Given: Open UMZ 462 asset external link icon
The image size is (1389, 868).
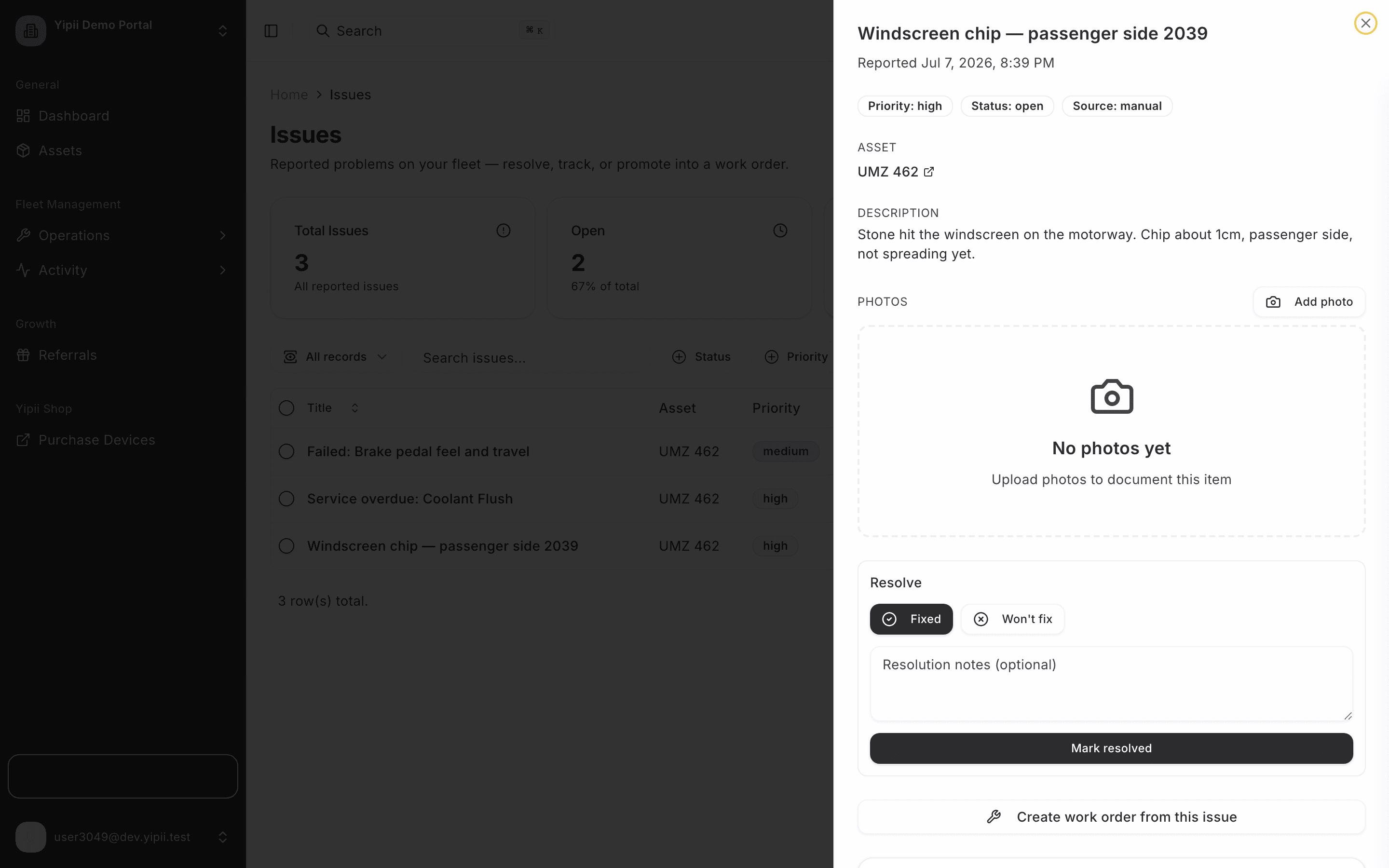Looking at the screenshot, I should coord(929,172).
